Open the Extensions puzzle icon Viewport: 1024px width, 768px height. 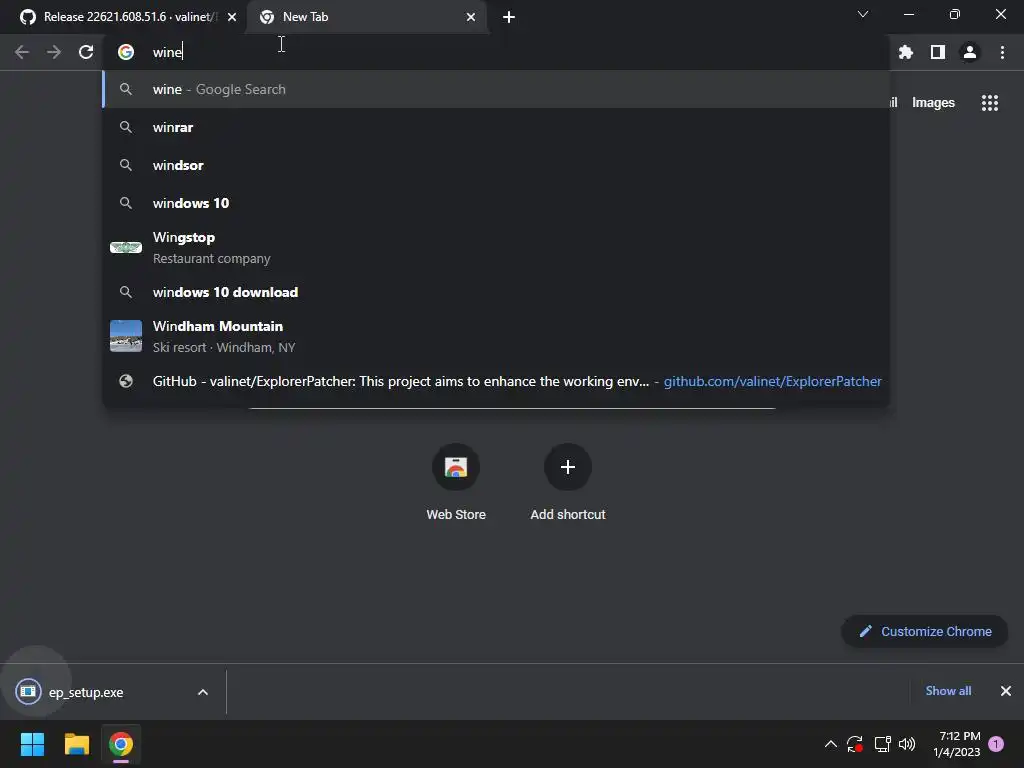click(906, 52)
